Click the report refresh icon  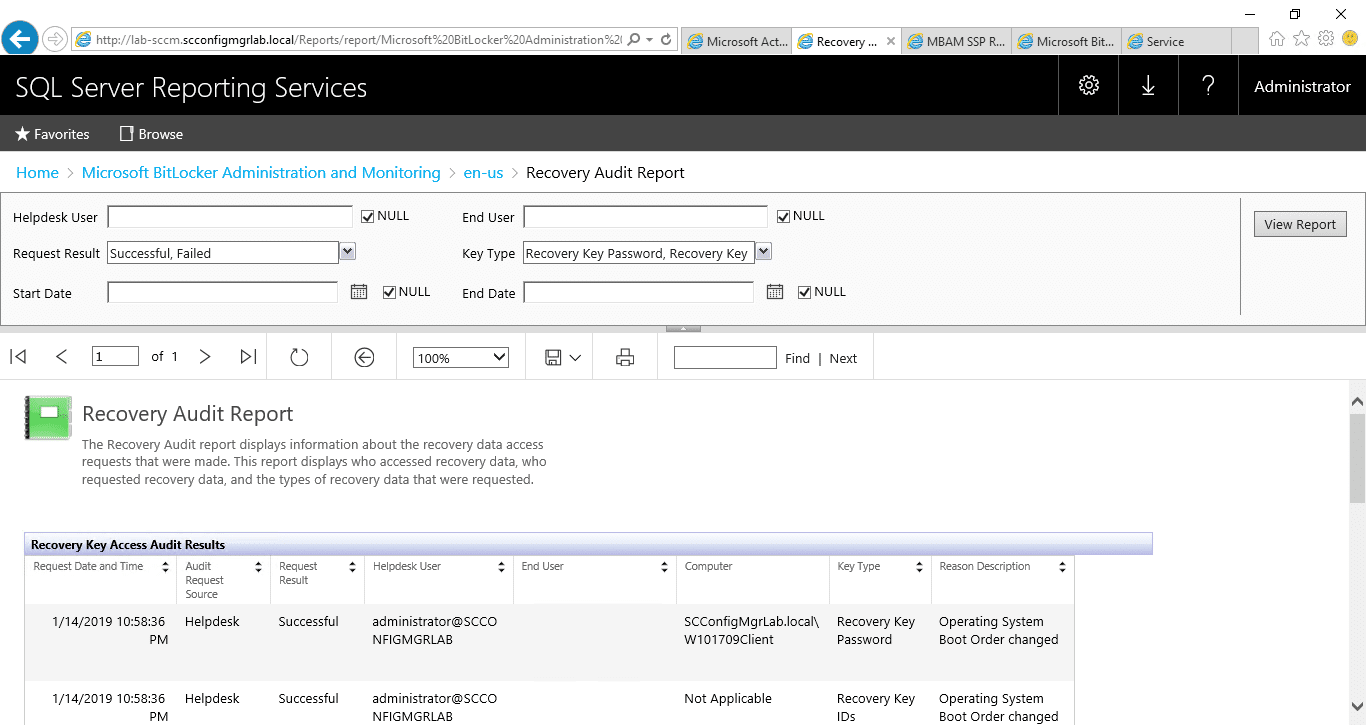299,357
